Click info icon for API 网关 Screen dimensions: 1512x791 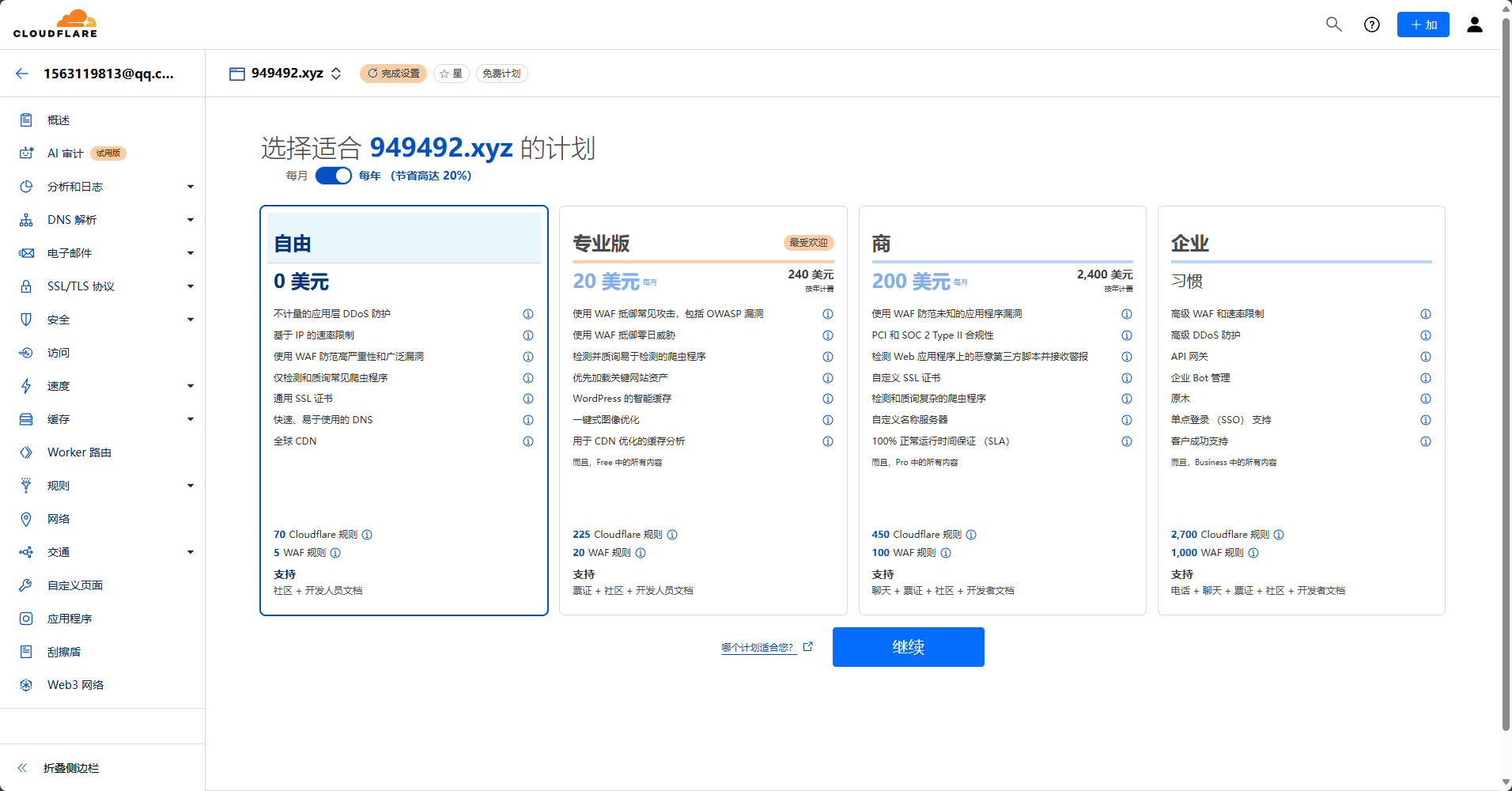tap(1426, 357)
